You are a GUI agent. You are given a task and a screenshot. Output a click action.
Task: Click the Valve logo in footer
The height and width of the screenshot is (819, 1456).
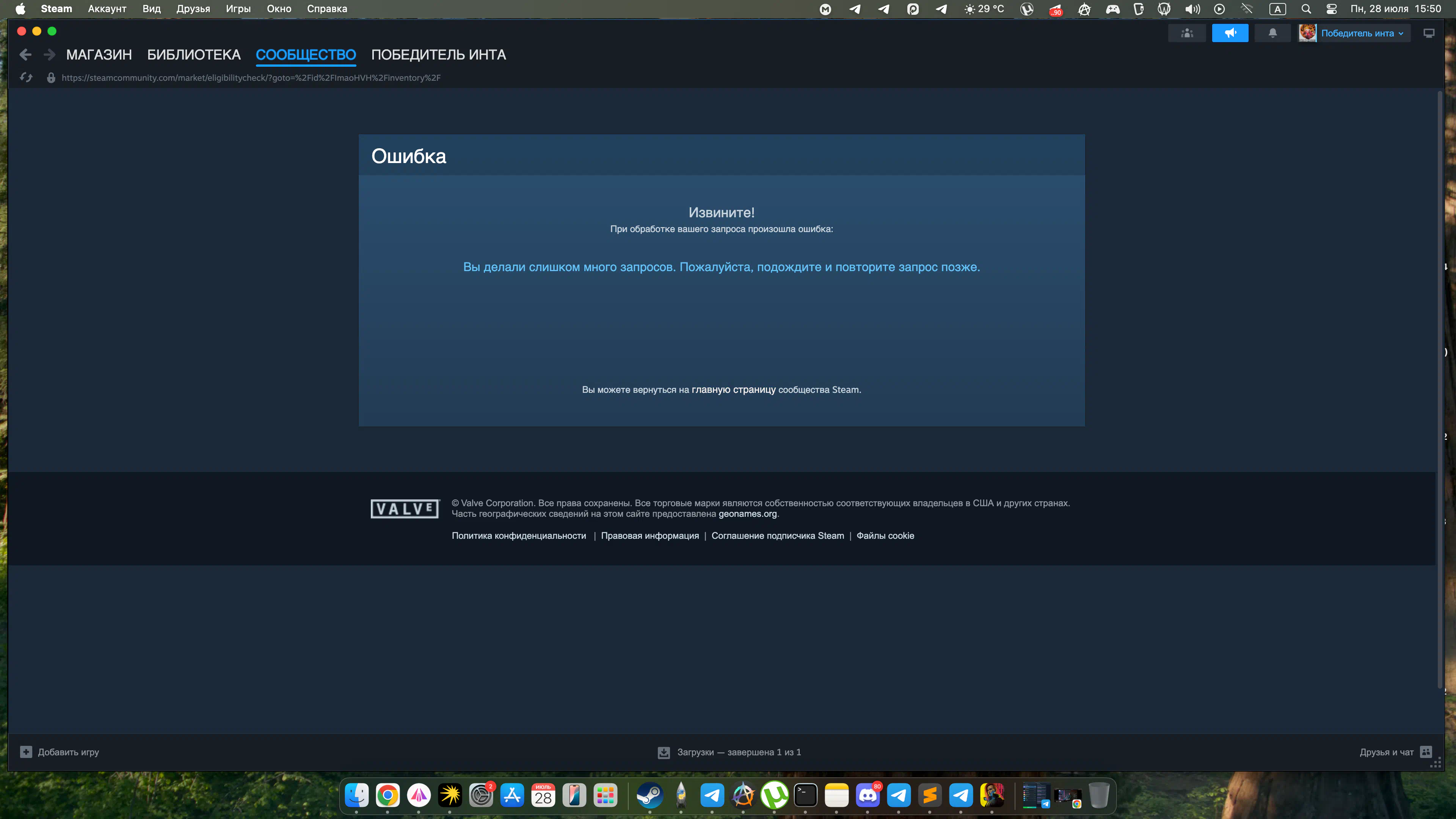[405, 509]
